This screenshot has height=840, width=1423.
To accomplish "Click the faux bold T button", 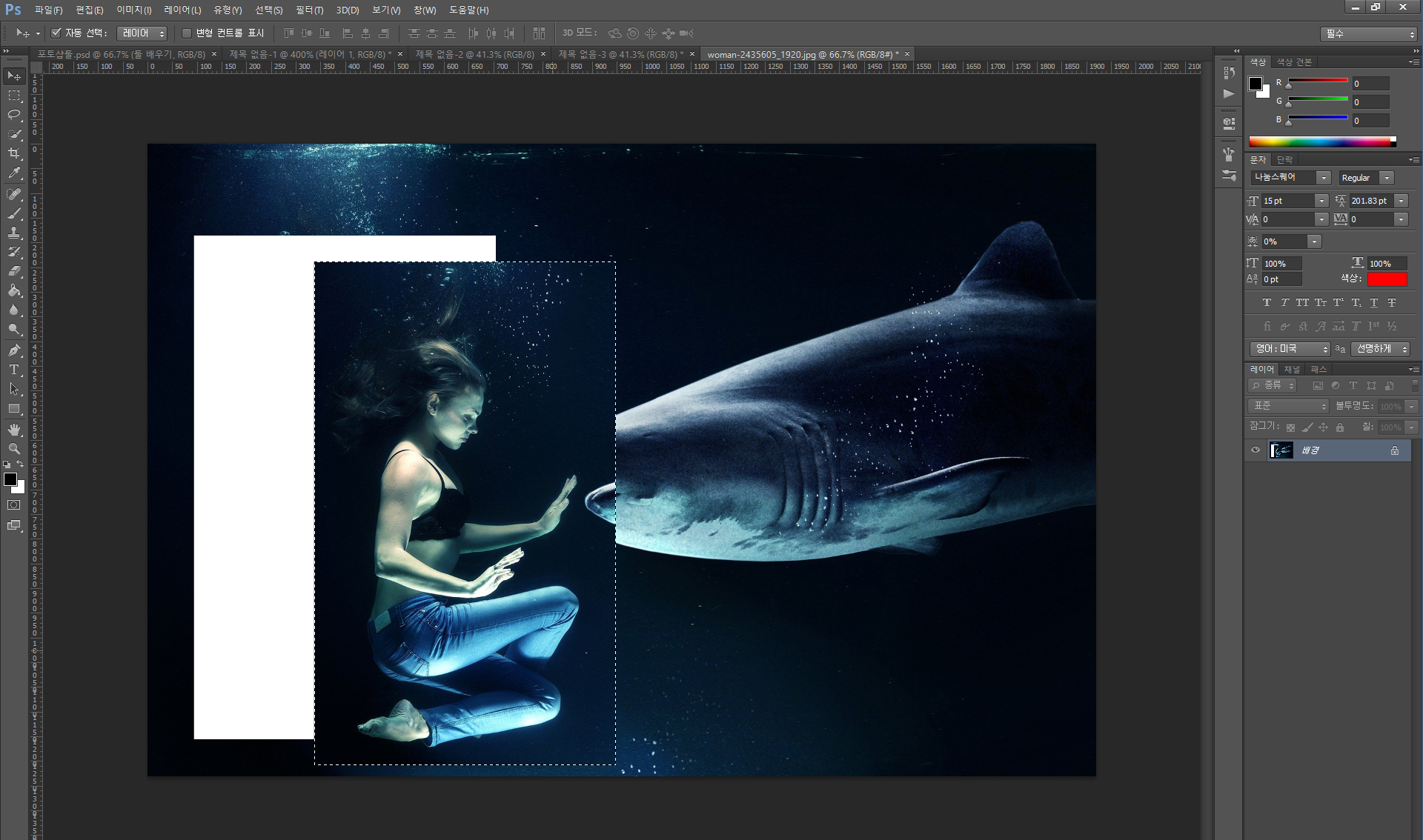I will 1267,303.
